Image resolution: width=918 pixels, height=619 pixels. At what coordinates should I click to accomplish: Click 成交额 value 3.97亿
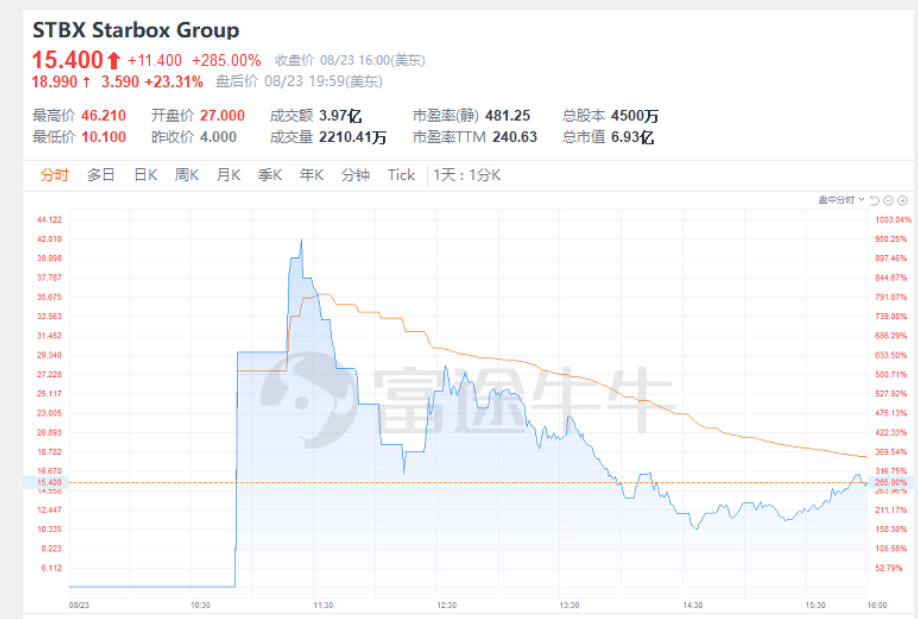(x=340, y=115)
